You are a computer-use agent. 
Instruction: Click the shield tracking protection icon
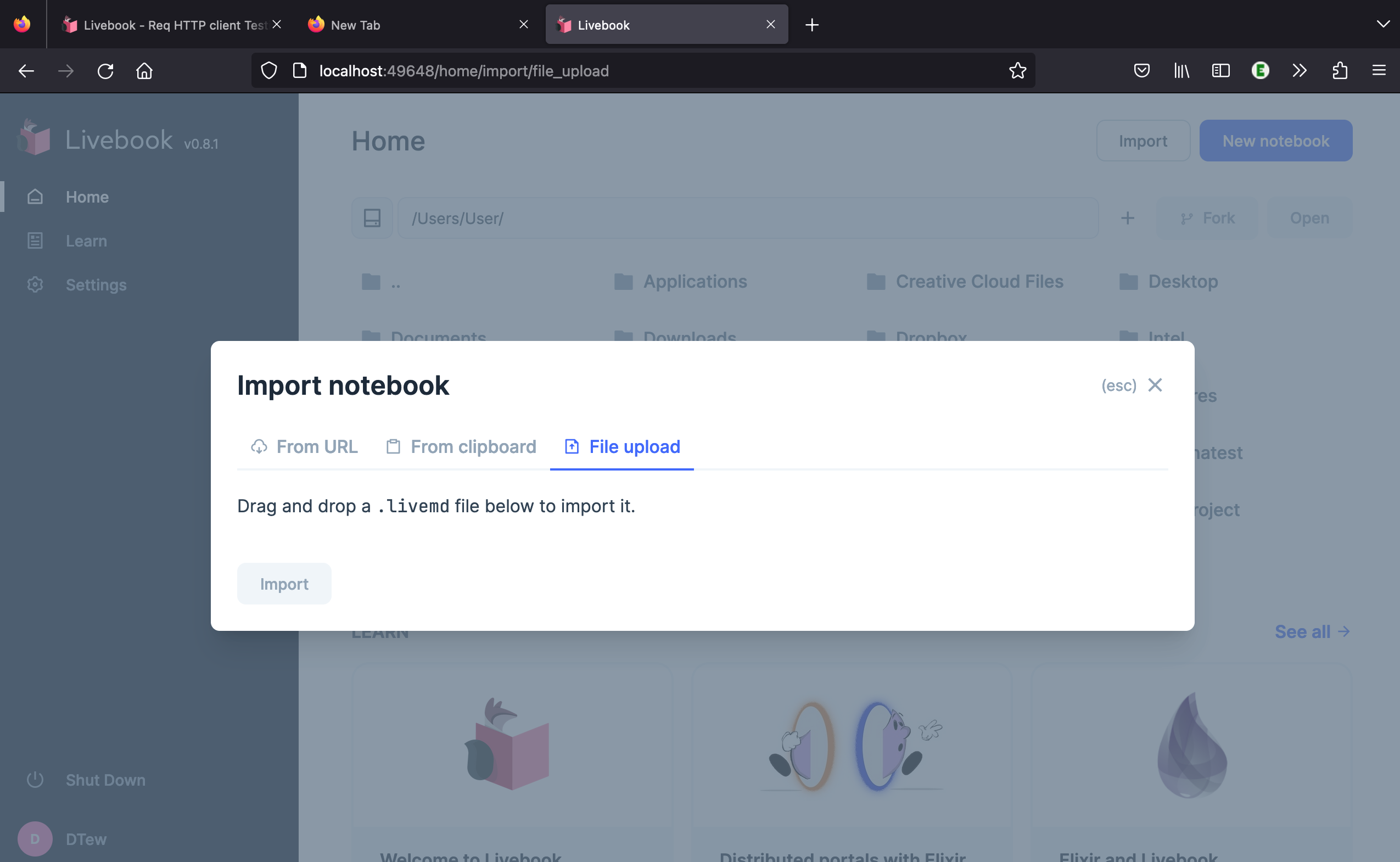(x=268, y=71)
